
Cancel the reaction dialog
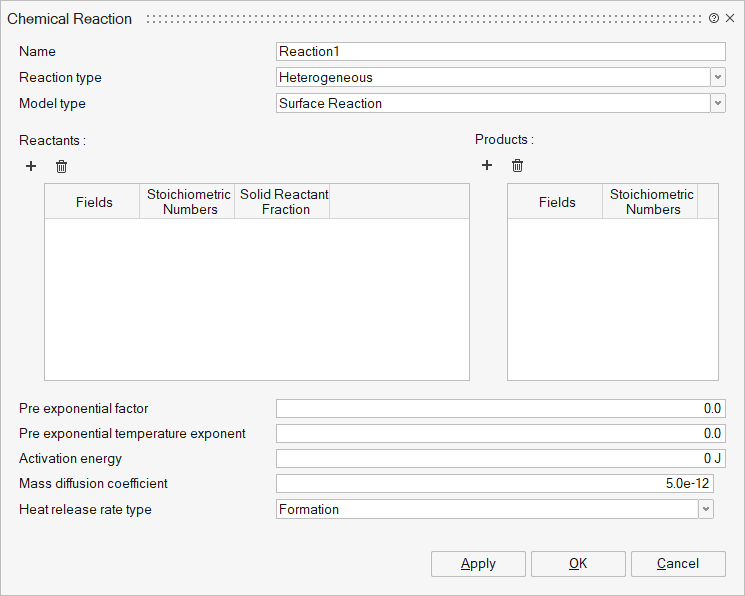tap(678, 564)
